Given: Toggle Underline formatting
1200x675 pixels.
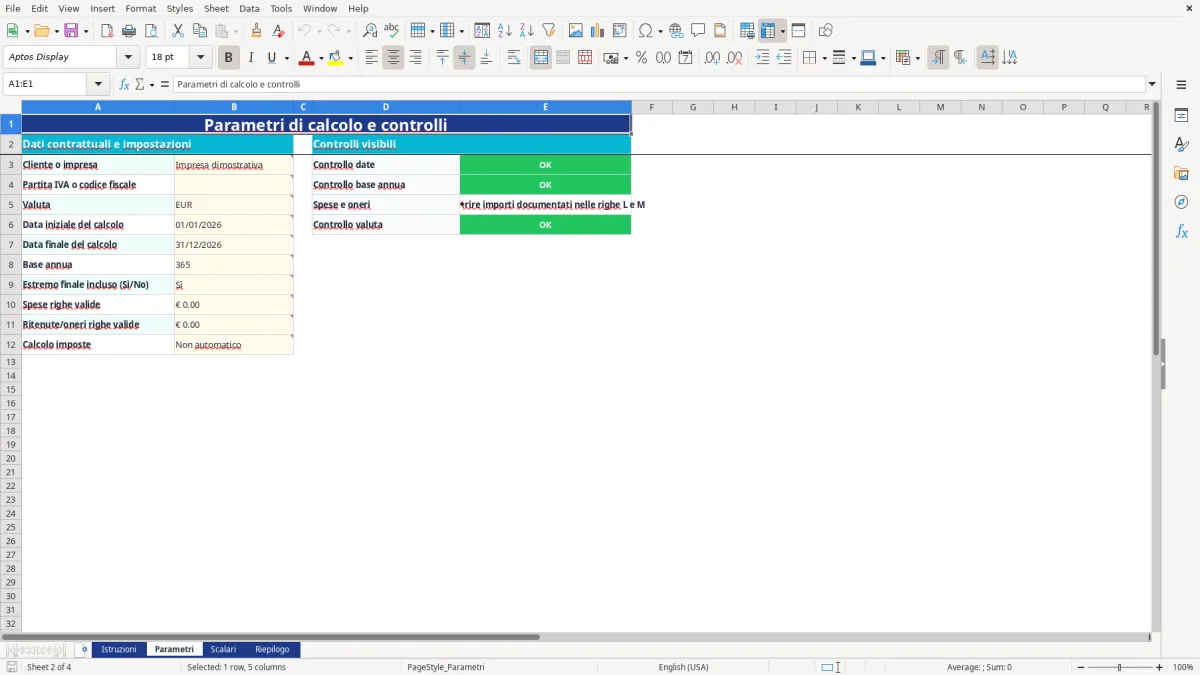Looking at the screenshot, I should click(x=271, y=58).
